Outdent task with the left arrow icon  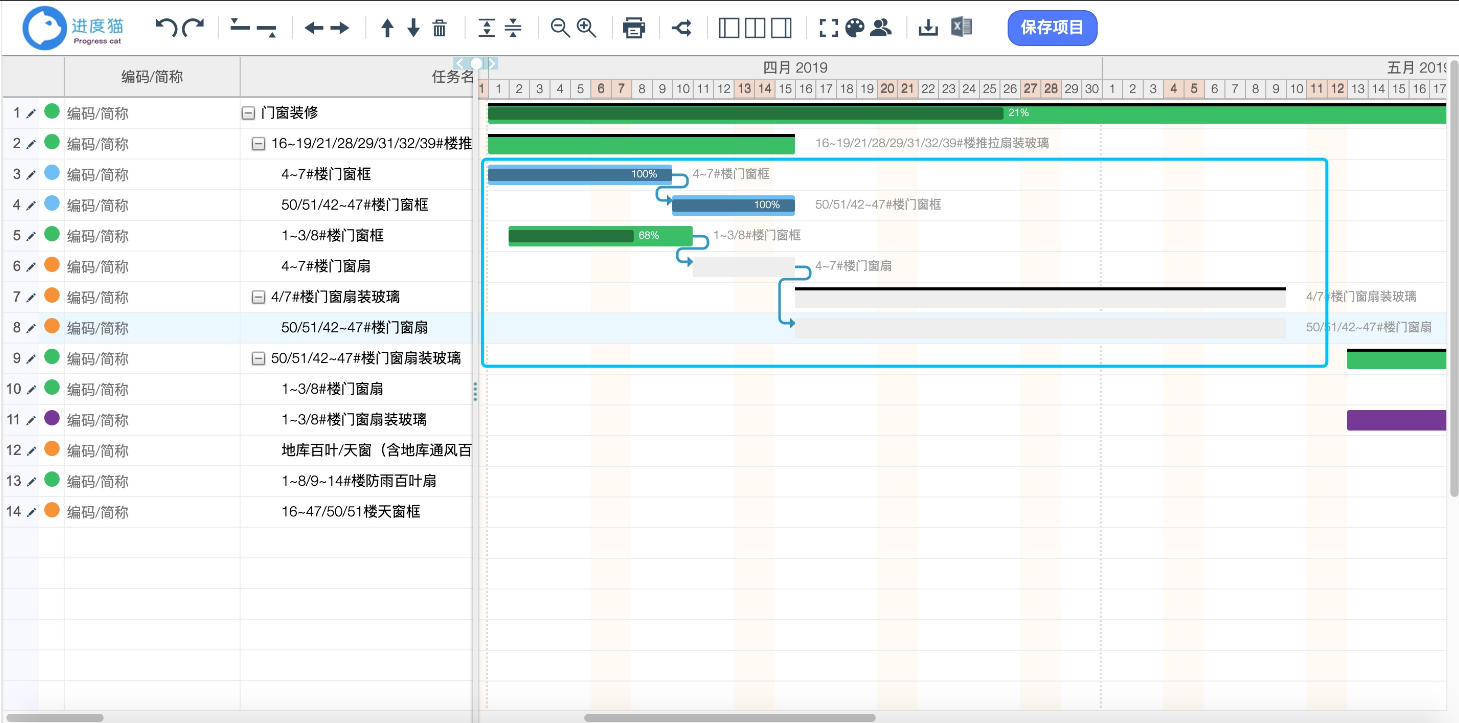click(x=314, y=28)
